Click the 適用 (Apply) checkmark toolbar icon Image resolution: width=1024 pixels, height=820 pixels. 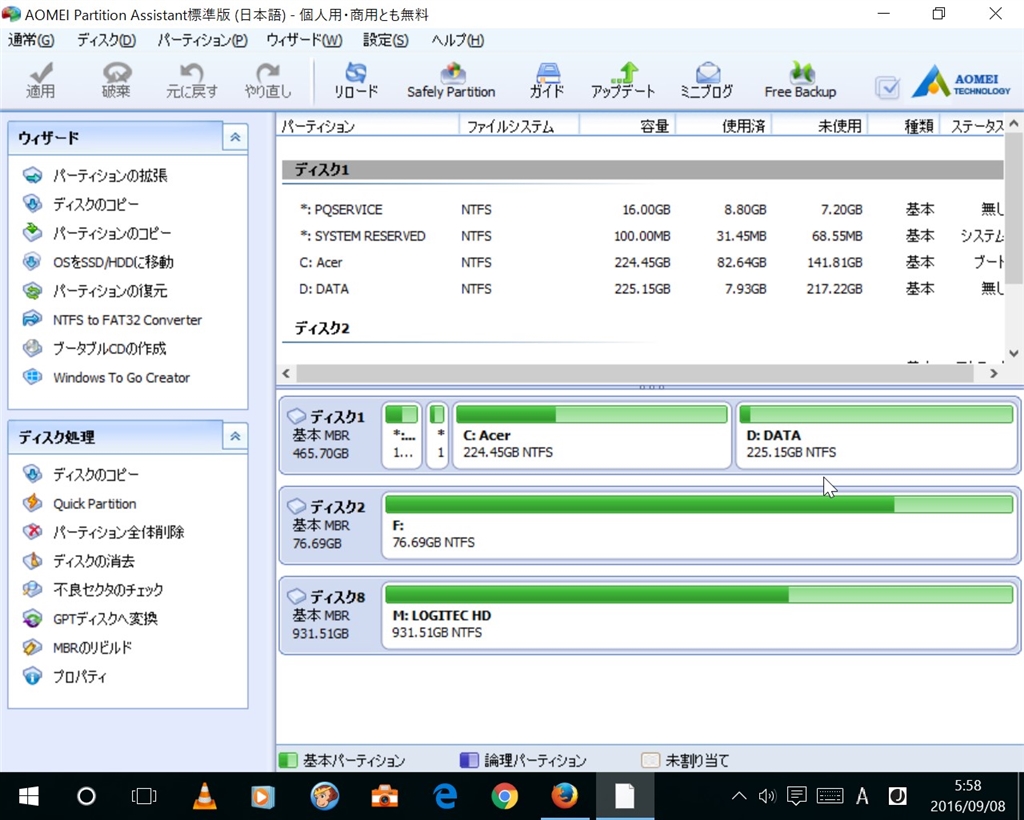(40, 80)
